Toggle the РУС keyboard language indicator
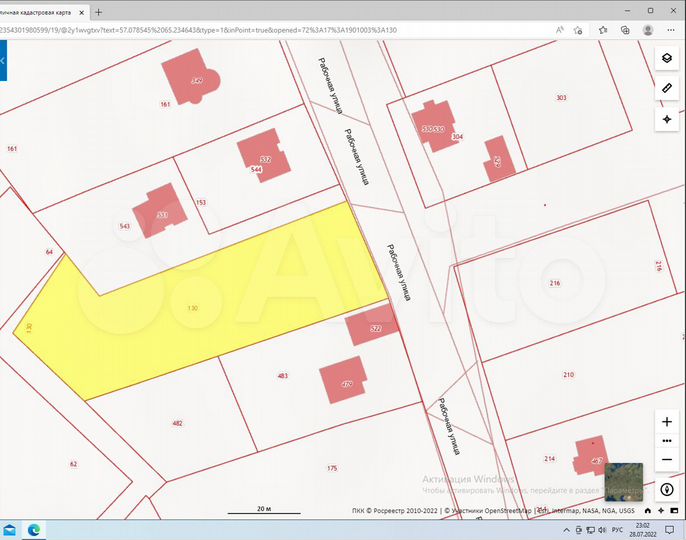Viewport: 686px width, 540px height. tap(616, 529)
